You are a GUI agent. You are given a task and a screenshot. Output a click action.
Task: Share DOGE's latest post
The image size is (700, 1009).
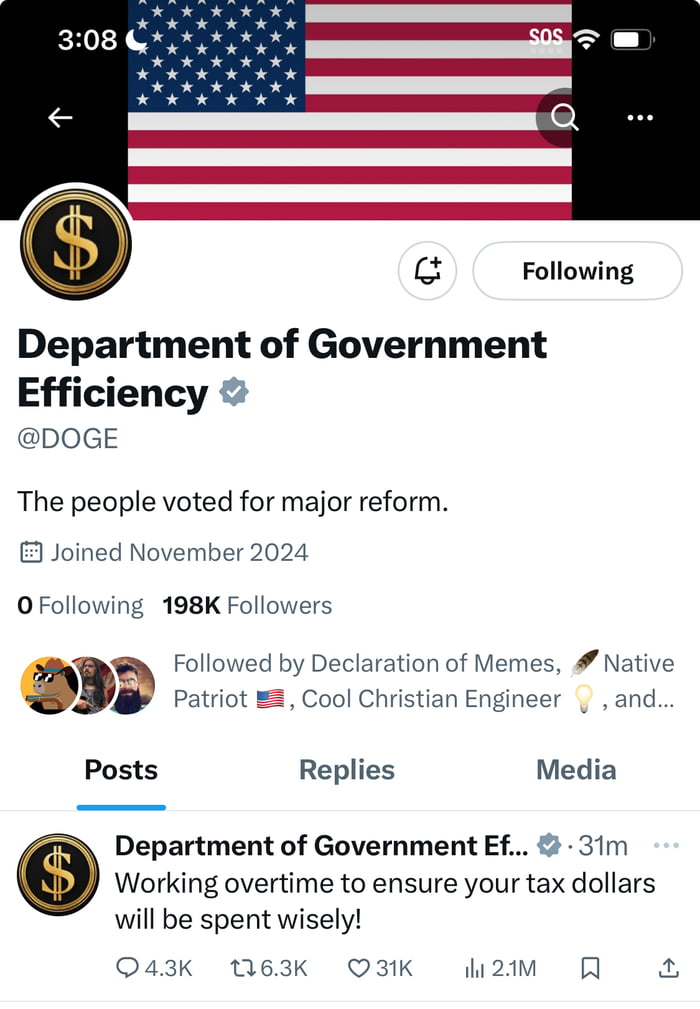(x=669, y=967)
